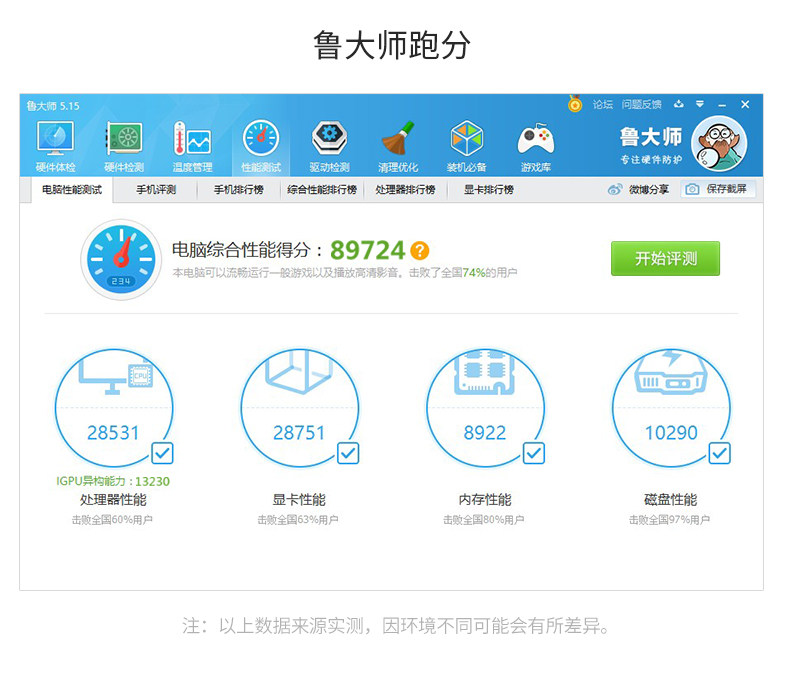Uncheck the 磁盘性能 test checkbox

(720, 453)
